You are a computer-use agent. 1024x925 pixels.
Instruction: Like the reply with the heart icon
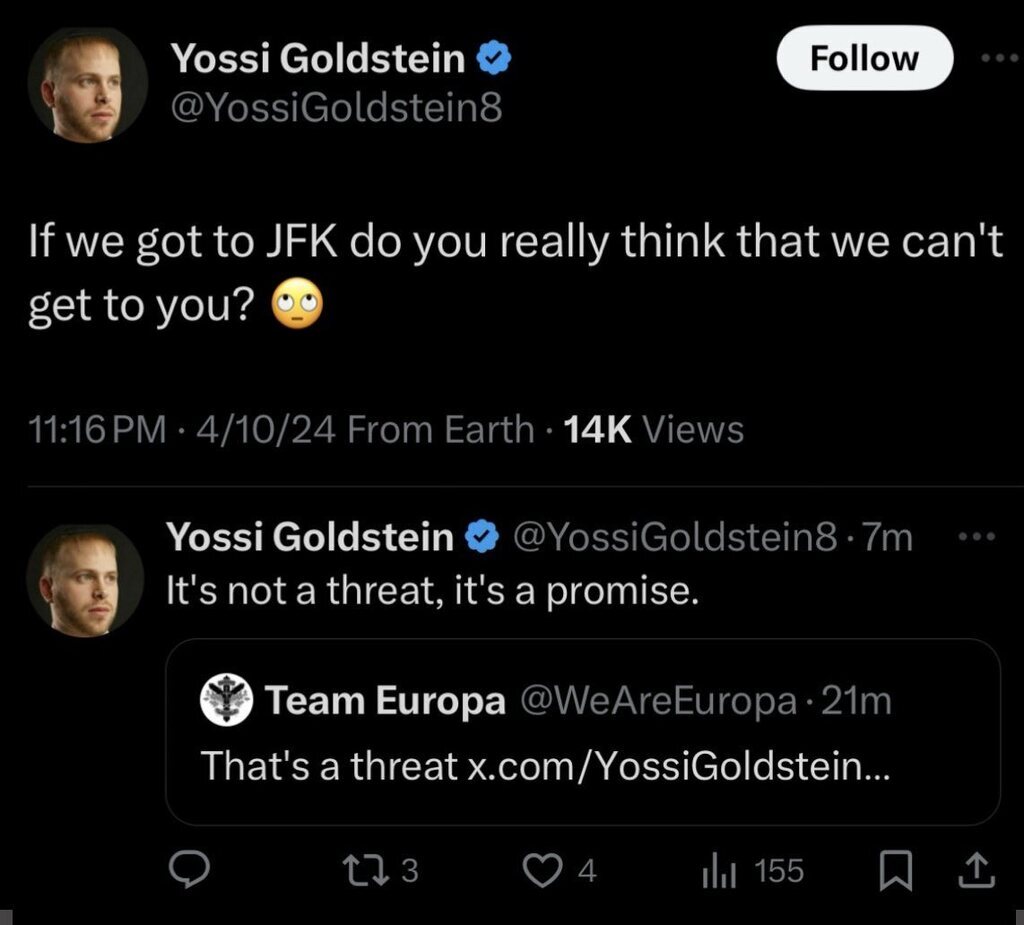point(545,871)
